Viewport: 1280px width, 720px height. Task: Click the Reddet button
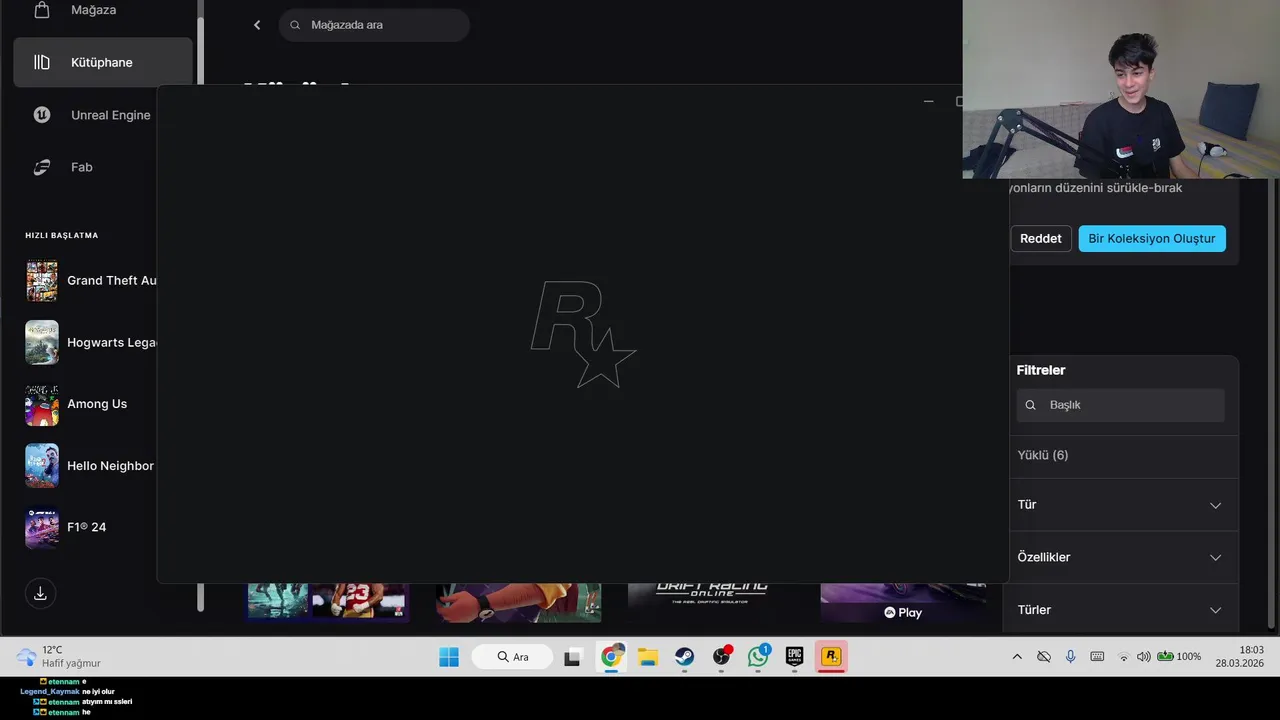[1041, 238]
